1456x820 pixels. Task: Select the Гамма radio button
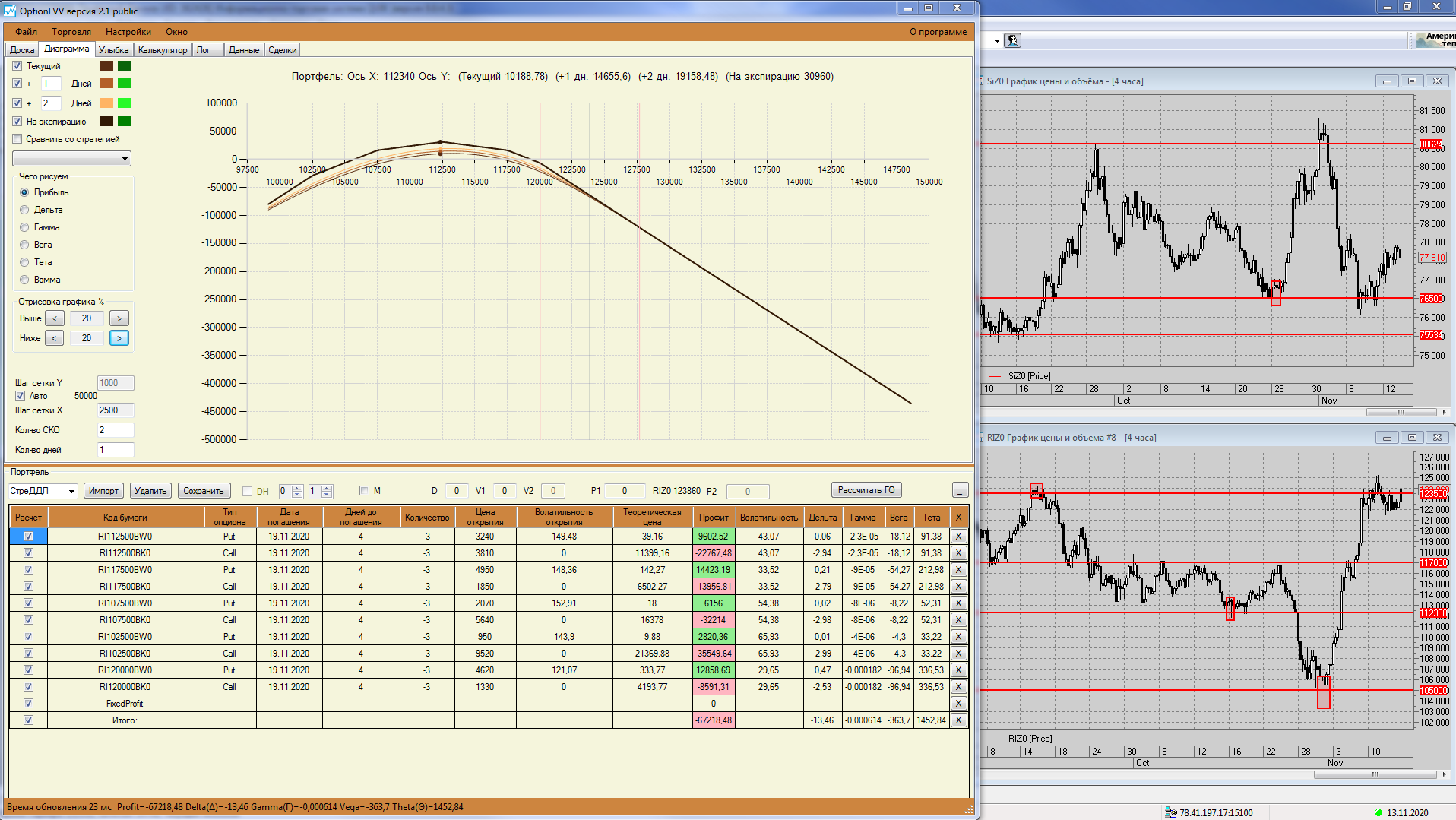tap(24, 227)
